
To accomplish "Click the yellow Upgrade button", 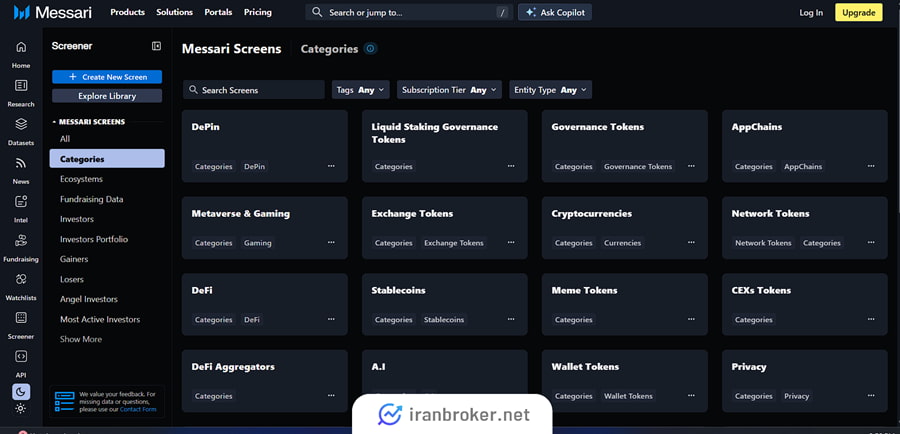I will 859,13.
